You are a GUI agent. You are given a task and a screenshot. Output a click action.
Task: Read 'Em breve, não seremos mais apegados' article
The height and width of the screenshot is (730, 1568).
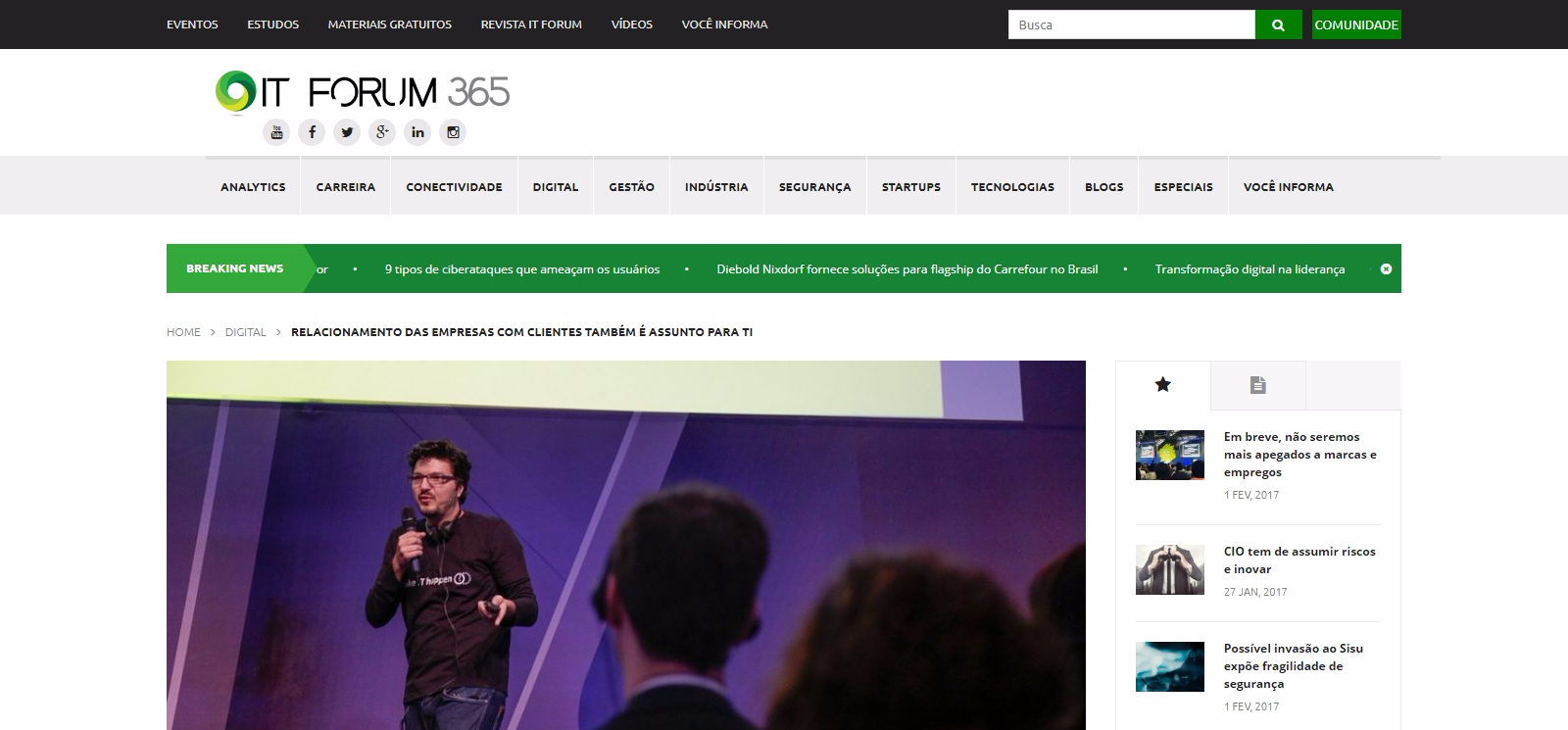pyautogui.click(x=1300, y=455)
